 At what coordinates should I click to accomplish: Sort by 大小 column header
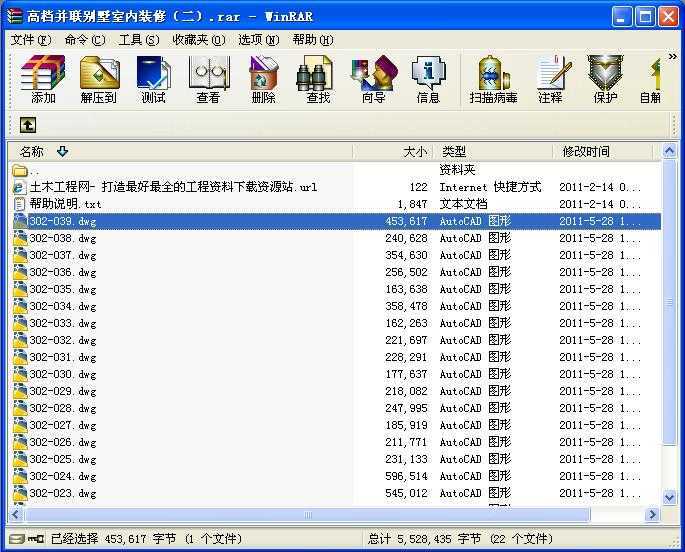[x=393, y=152]
